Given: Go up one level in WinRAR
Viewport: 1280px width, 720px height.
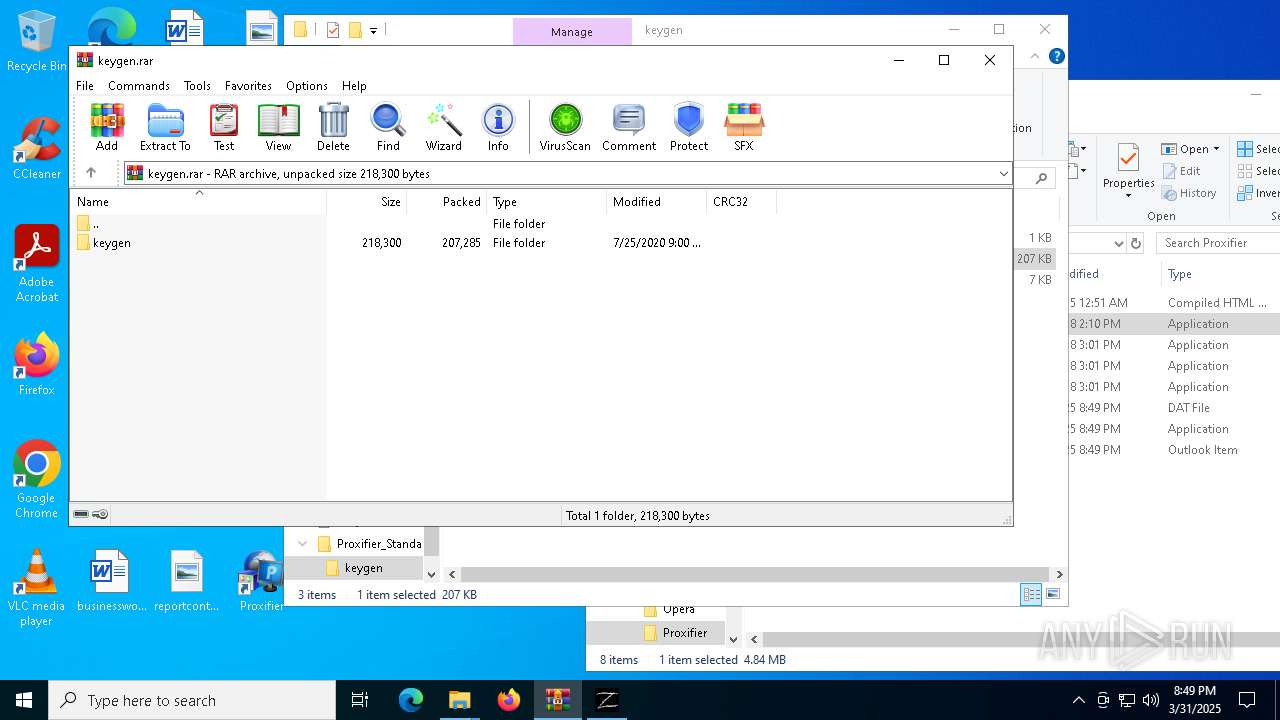Looking at the screenshot, I should click(91, 173).
